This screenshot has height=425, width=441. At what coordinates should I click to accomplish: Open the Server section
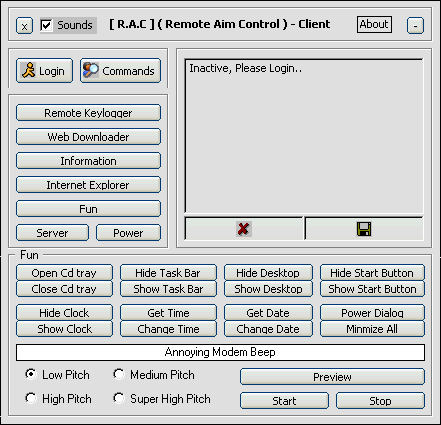coord(52,233)
